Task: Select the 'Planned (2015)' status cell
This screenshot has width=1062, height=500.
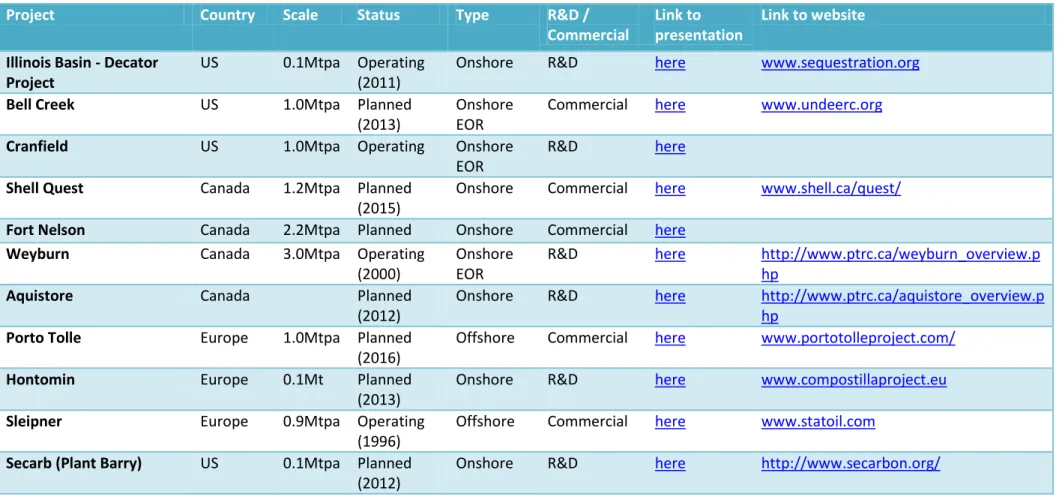Action: 384,199
